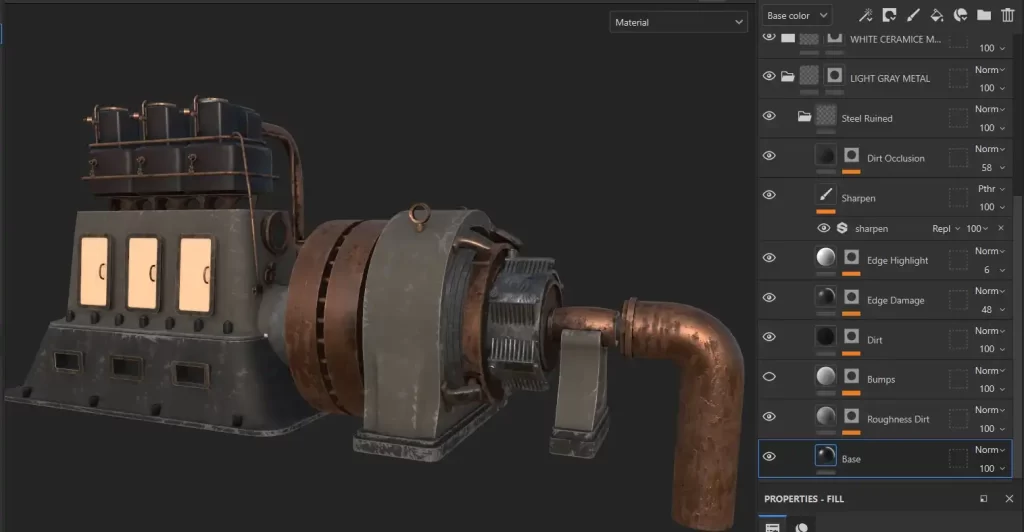This screenshot has width=1024, height=532.
Task: Create a new folder in layer stack
Action: (x=984, y=15)
